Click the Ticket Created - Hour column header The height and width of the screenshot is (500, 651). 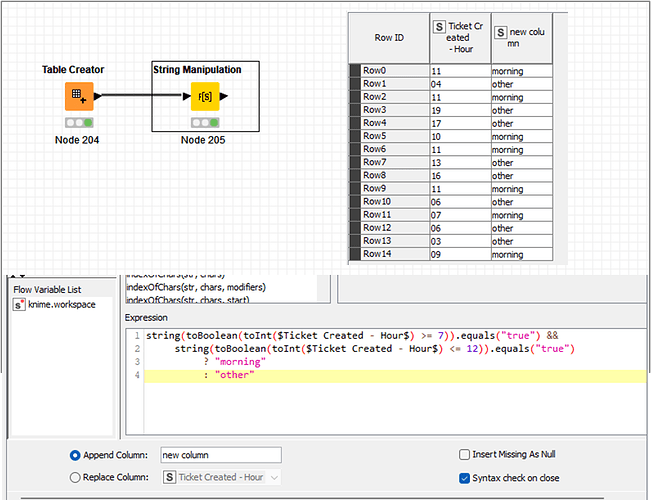tap(460, 38)
